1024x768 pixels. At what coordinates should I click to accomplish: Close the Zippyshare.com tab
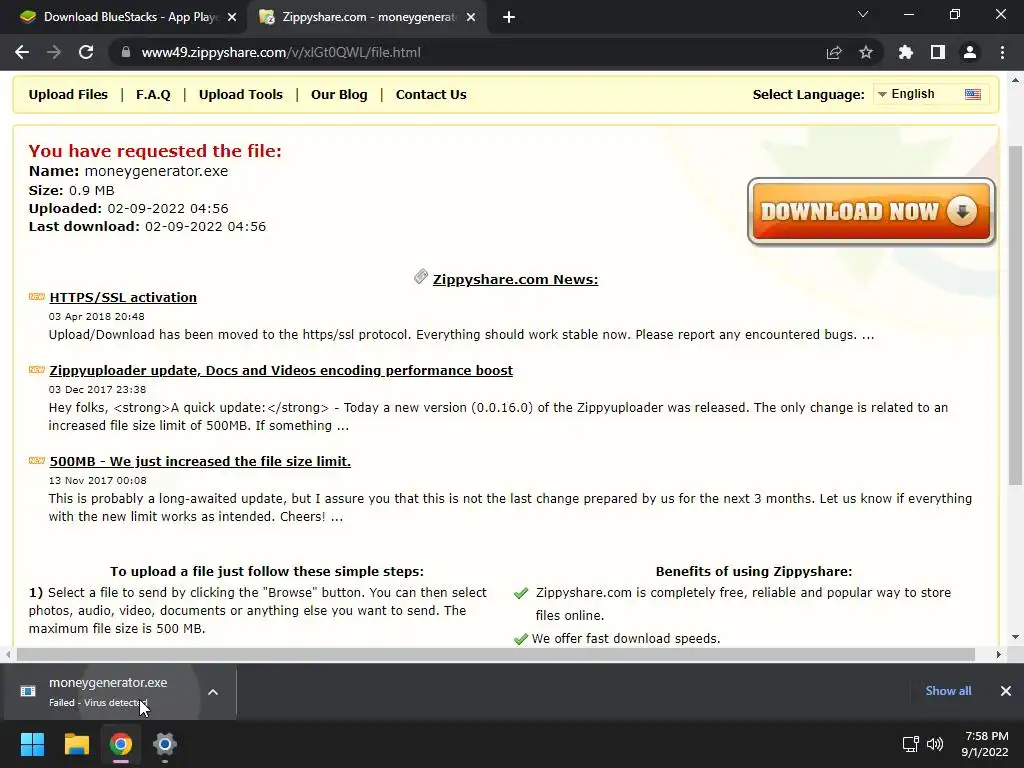(x=471, y=17)
